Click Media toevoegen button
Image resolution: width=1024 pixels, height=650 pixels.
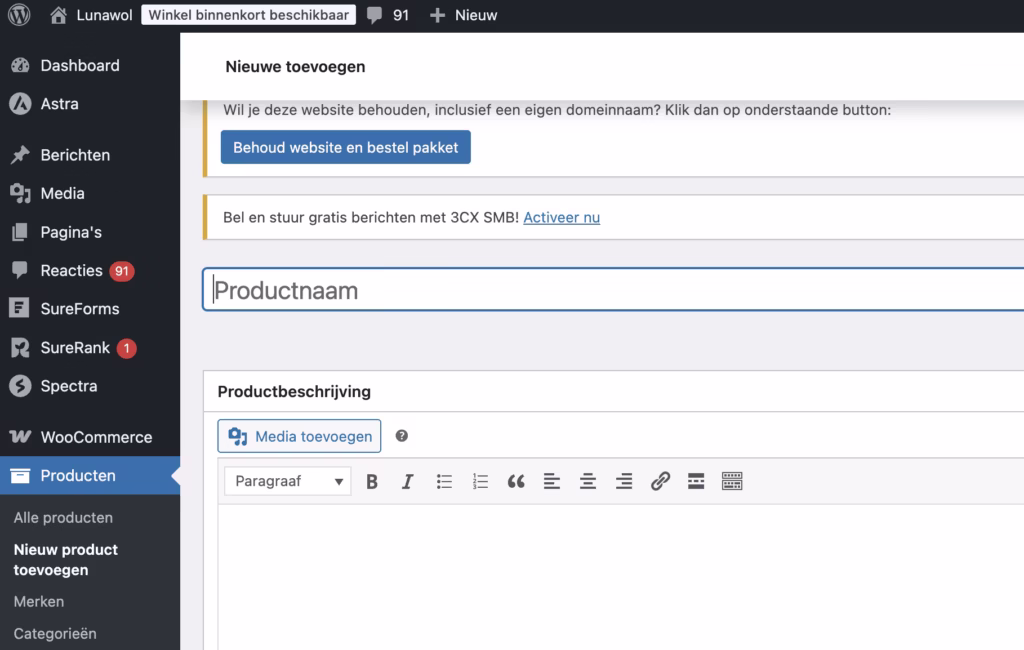click(299, 436)
